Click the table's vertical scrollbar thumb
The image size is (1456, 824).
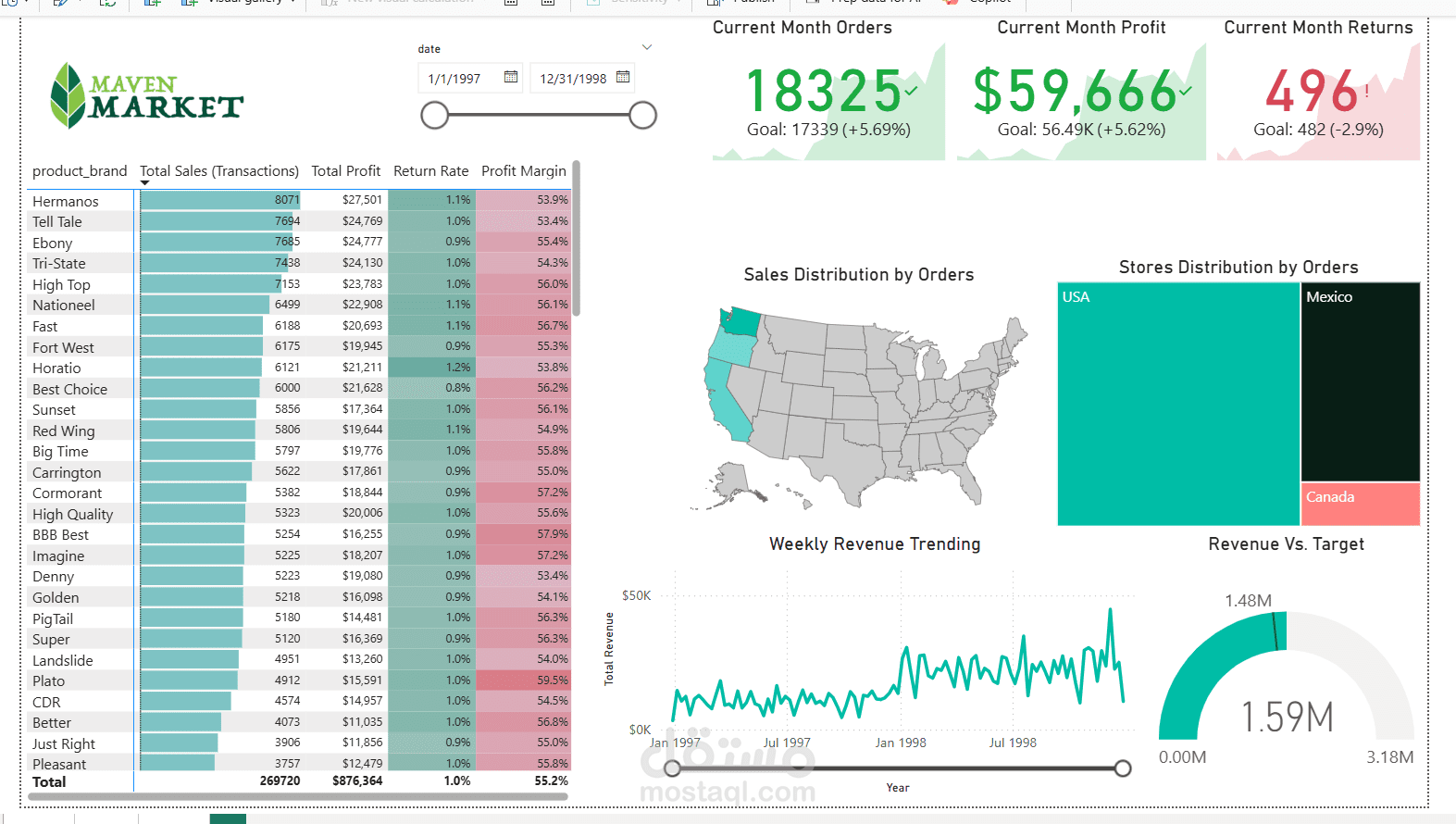click(x=576, y=238)
